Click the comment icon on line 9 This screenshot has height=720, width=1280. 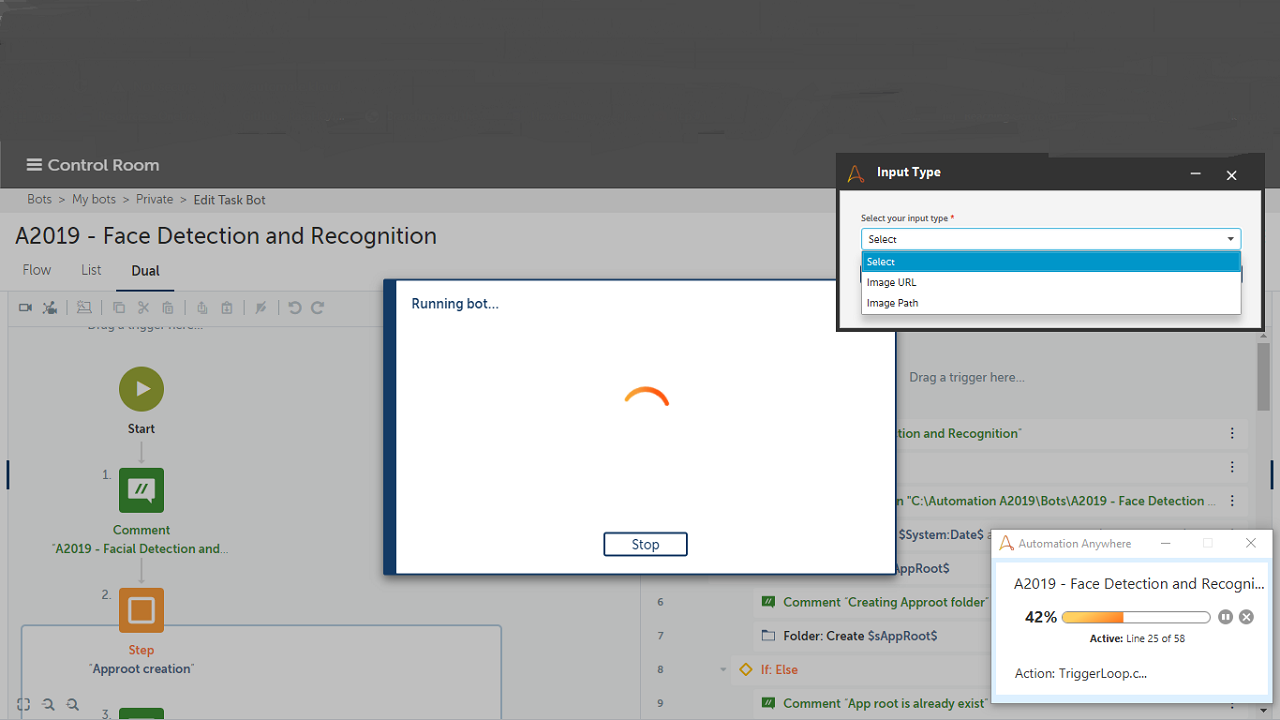click(769, 704)
